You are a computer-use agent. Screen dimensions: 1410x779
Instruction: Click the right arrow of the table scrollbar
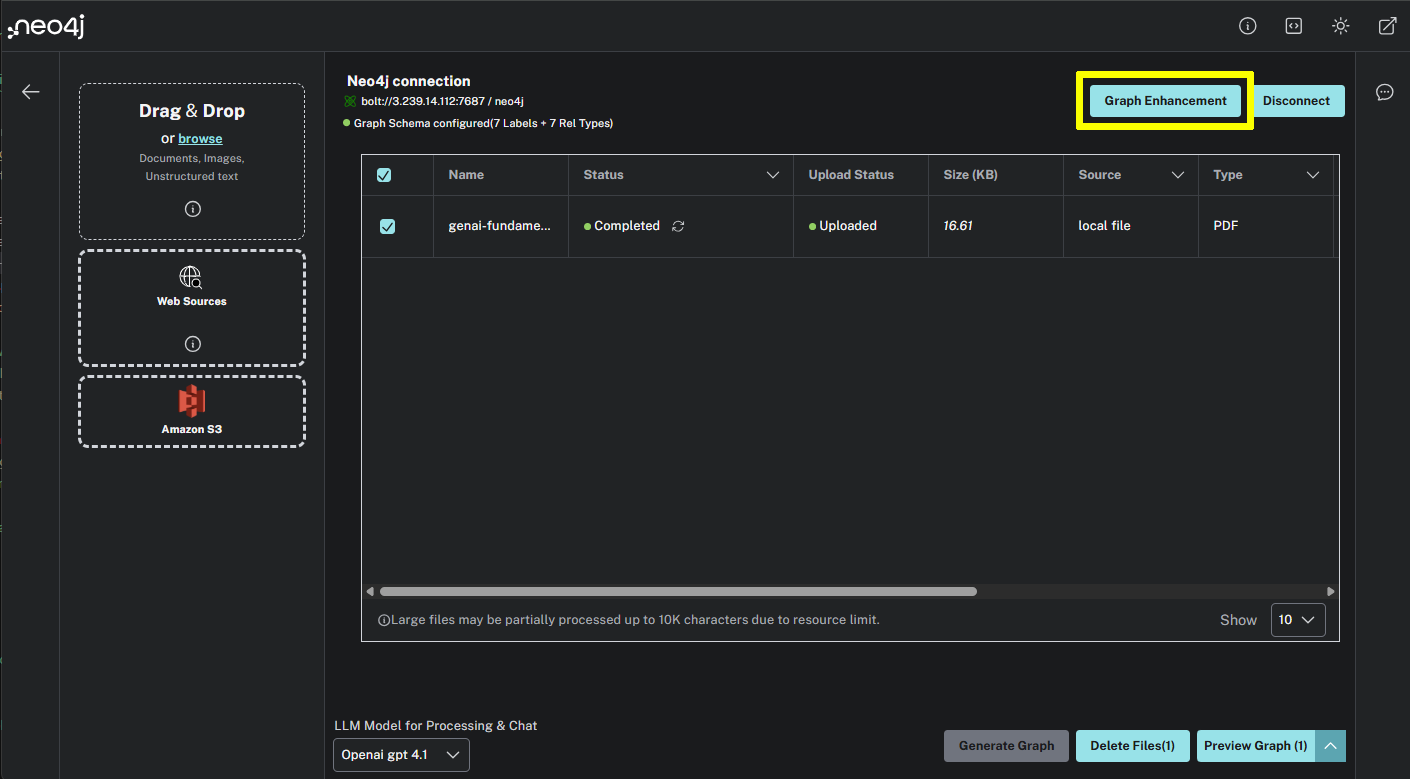(x=1331, y=591)
